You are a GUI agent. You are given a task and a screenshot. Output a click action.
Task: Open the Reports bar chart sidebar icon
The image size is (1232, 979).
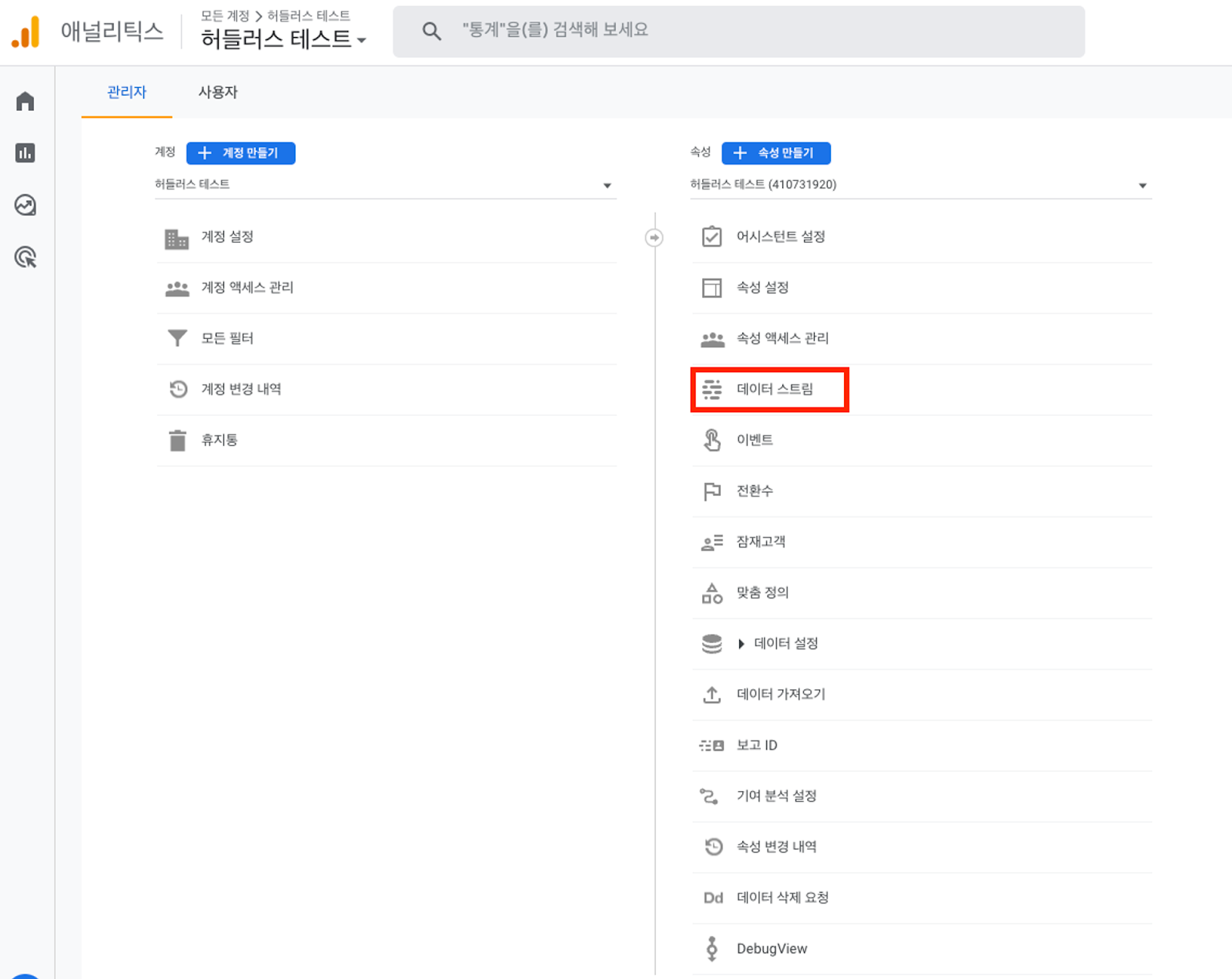(25, 153)
